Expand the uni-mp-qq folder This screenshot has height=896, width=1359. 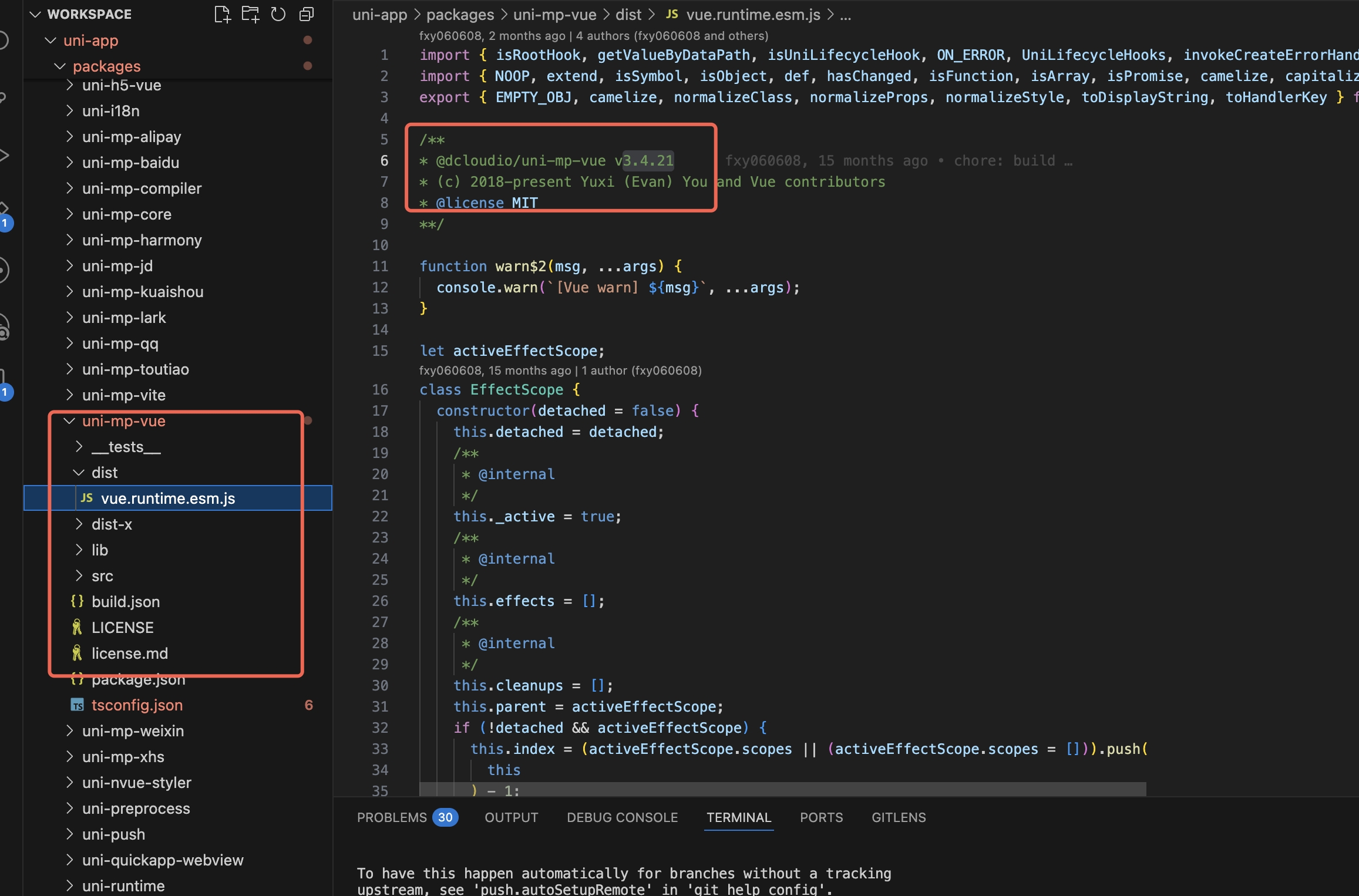[x=69, y=343]
